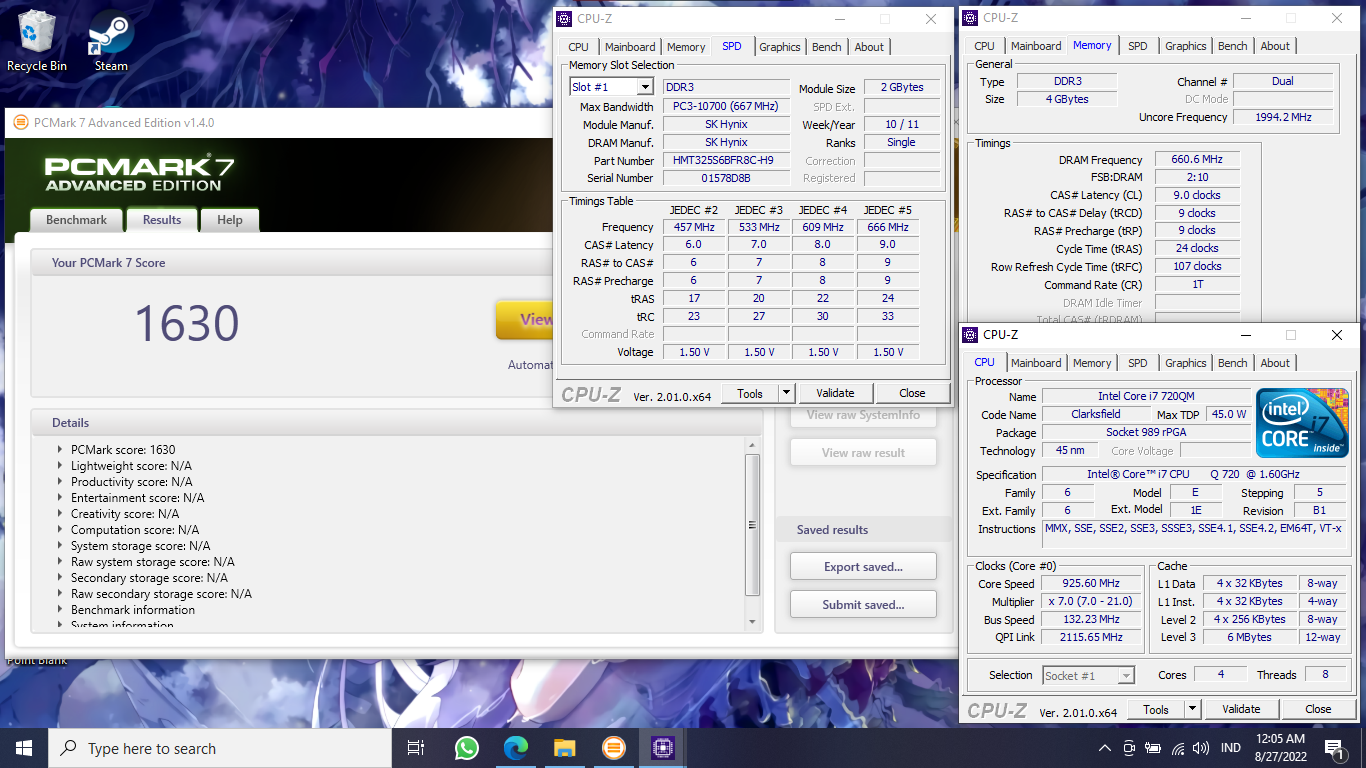Click the Details list scrollbar up arrow
This screenshot has height=768, width=1366.
753,444
